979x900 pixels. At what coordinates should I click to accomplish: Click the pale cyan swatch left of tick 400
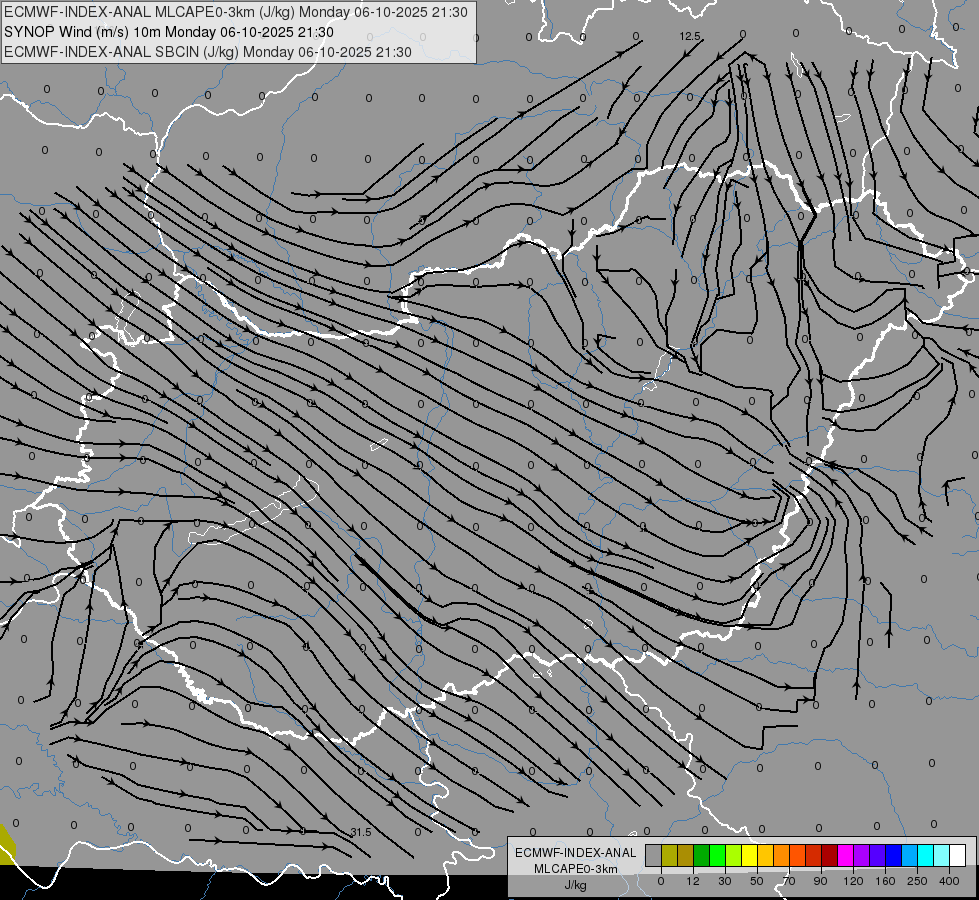coord(942,855)
